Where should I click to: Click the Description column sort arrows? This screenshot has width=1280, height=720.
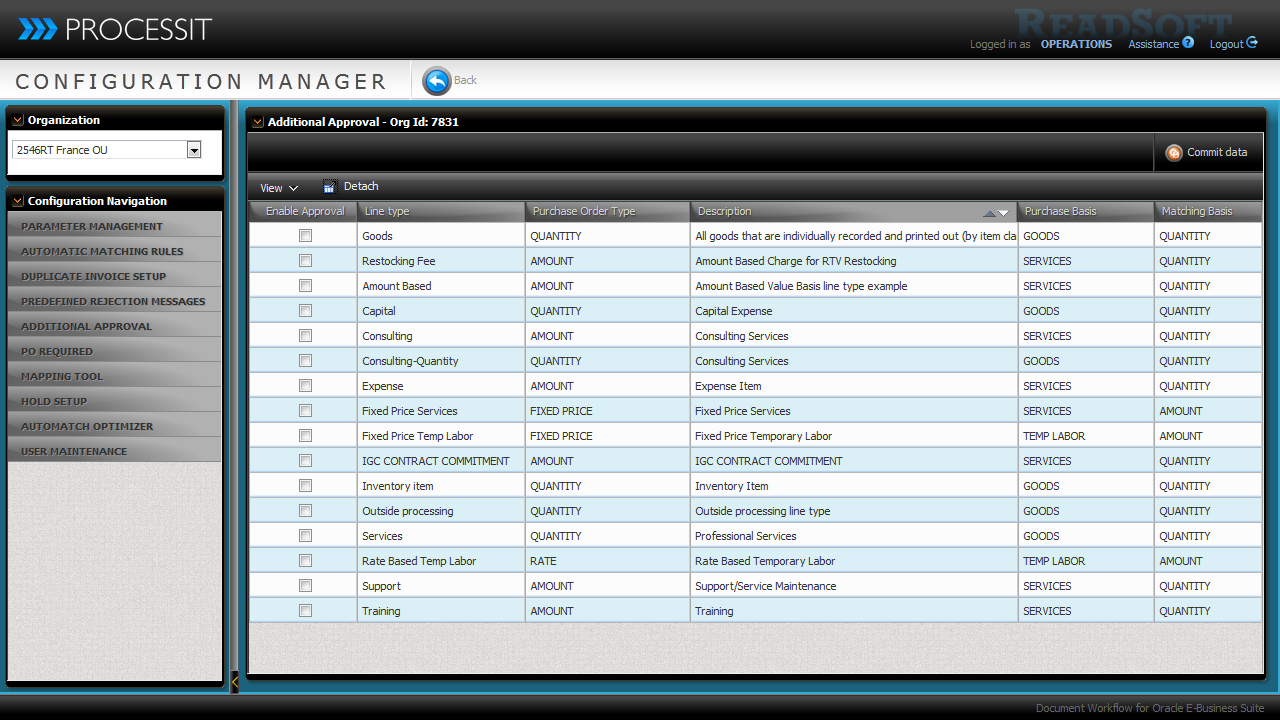tap(996, 212)
